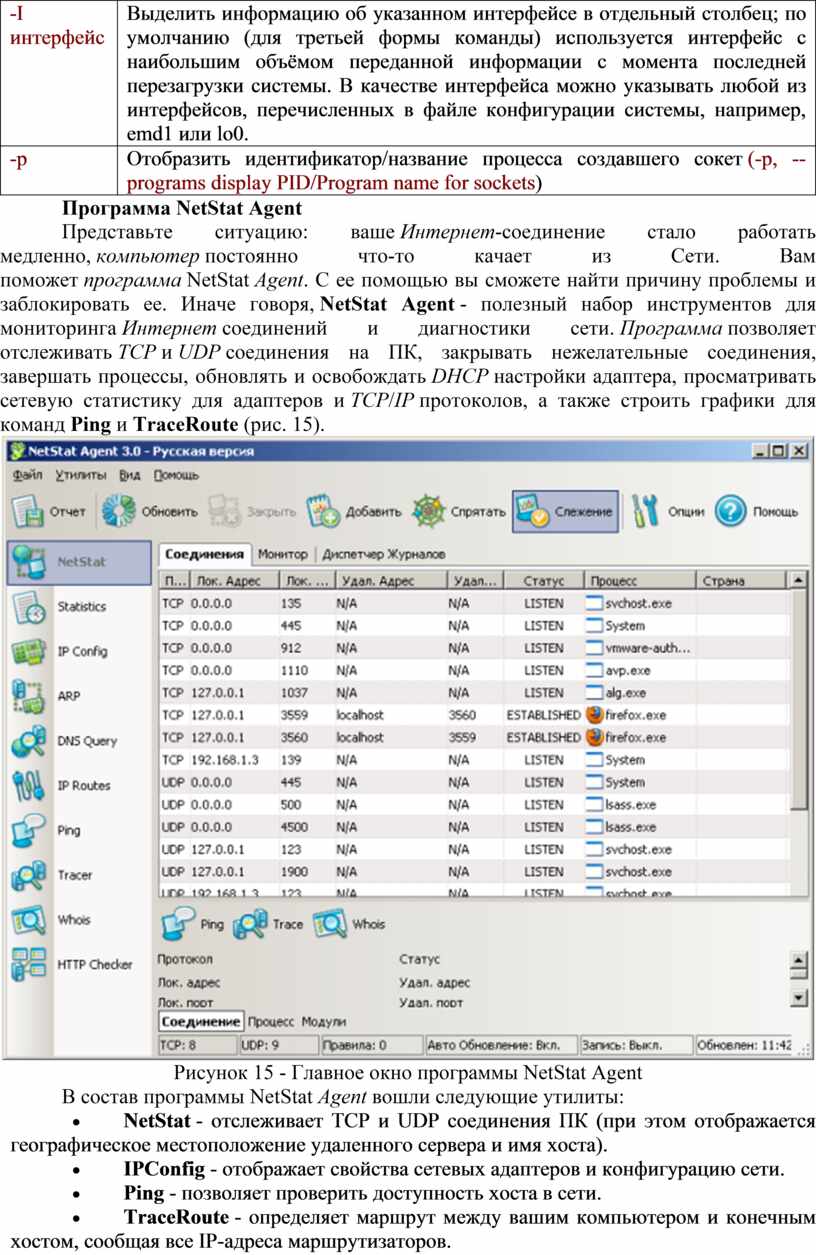The width and height of the screenshot is (816, 1255).
Task: Select the UDP row with local port 4500
Action: 473,827
